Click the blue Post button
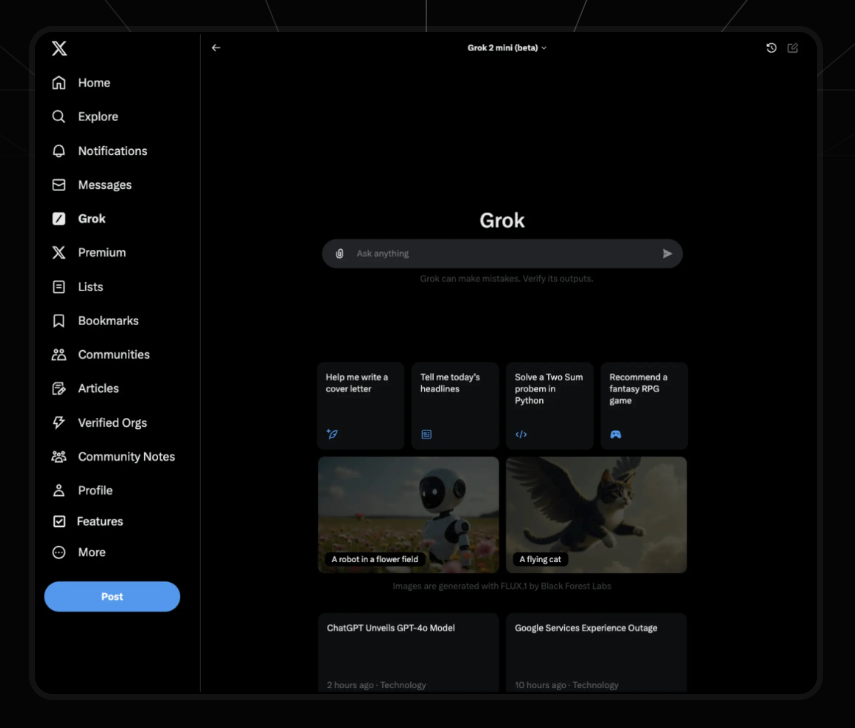 [x=112, y=597]
